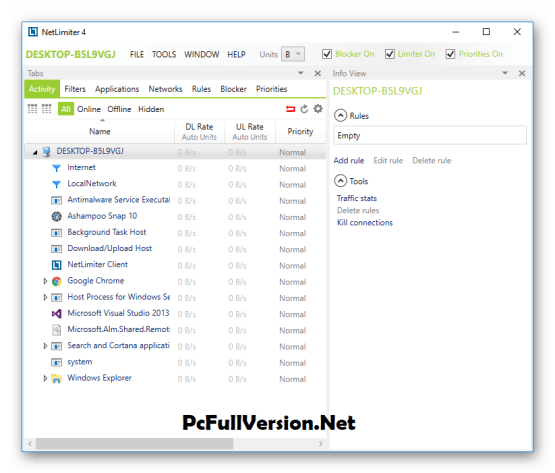Collapse the DESKTOP-B5L9VGJ tree node
The image size is (555, 473).
click(35, 153)
